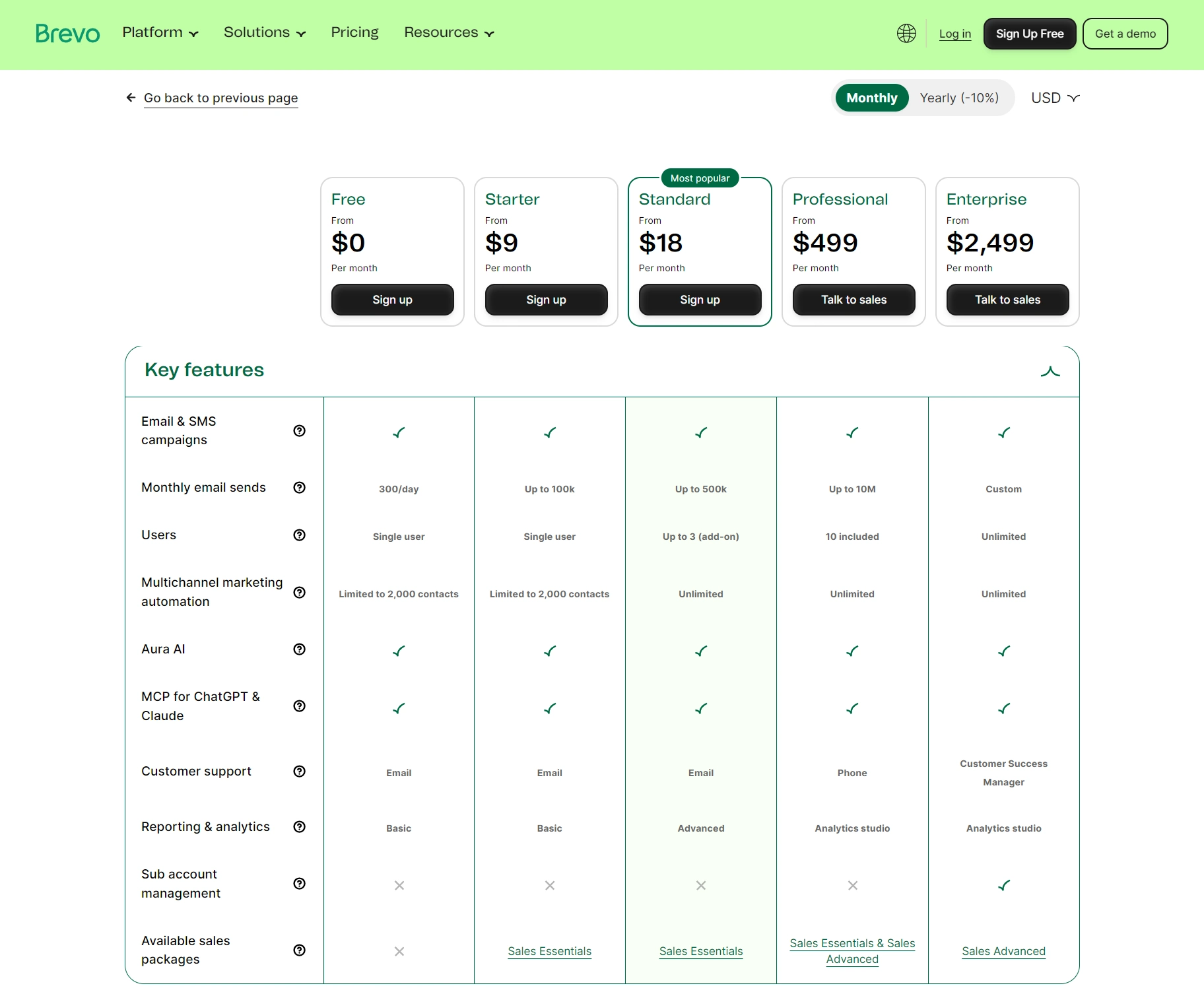The height and width of the screenshot is (992, 1204).
Task: Click help icon for MCP for ChatGPT & Claude
Action: click(299, 706)
